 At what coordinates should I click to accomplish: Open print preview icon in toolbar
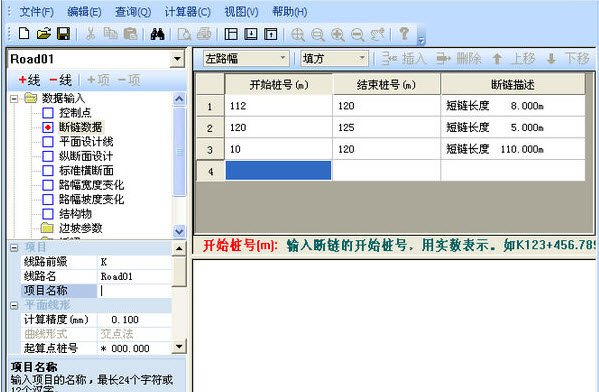coord(184,34)
